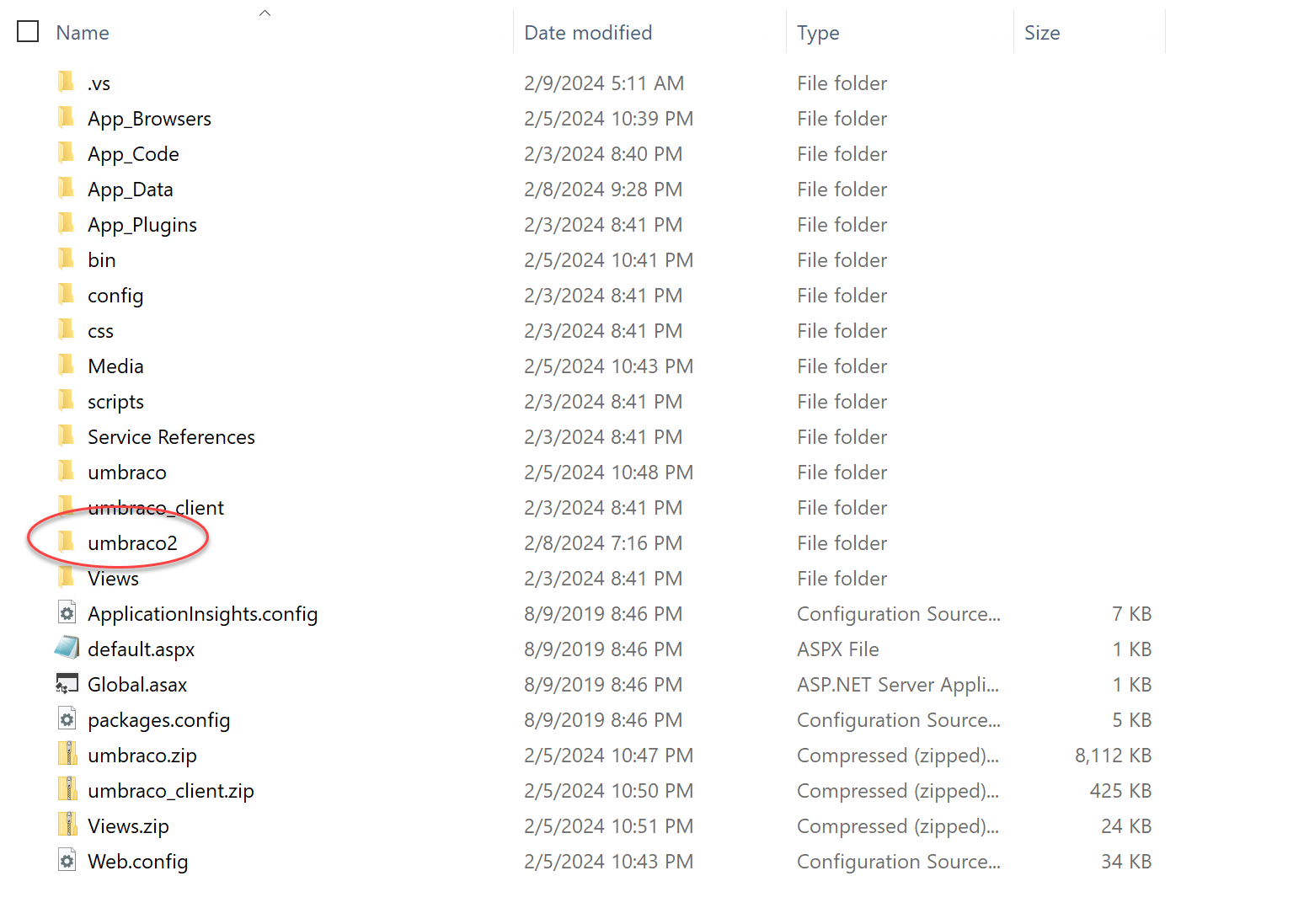This screenshot has width=1304, height=924.
Task: Click the ApplicationInsights.config file icon
Action: pyautogui.click(x=67, y=612)
